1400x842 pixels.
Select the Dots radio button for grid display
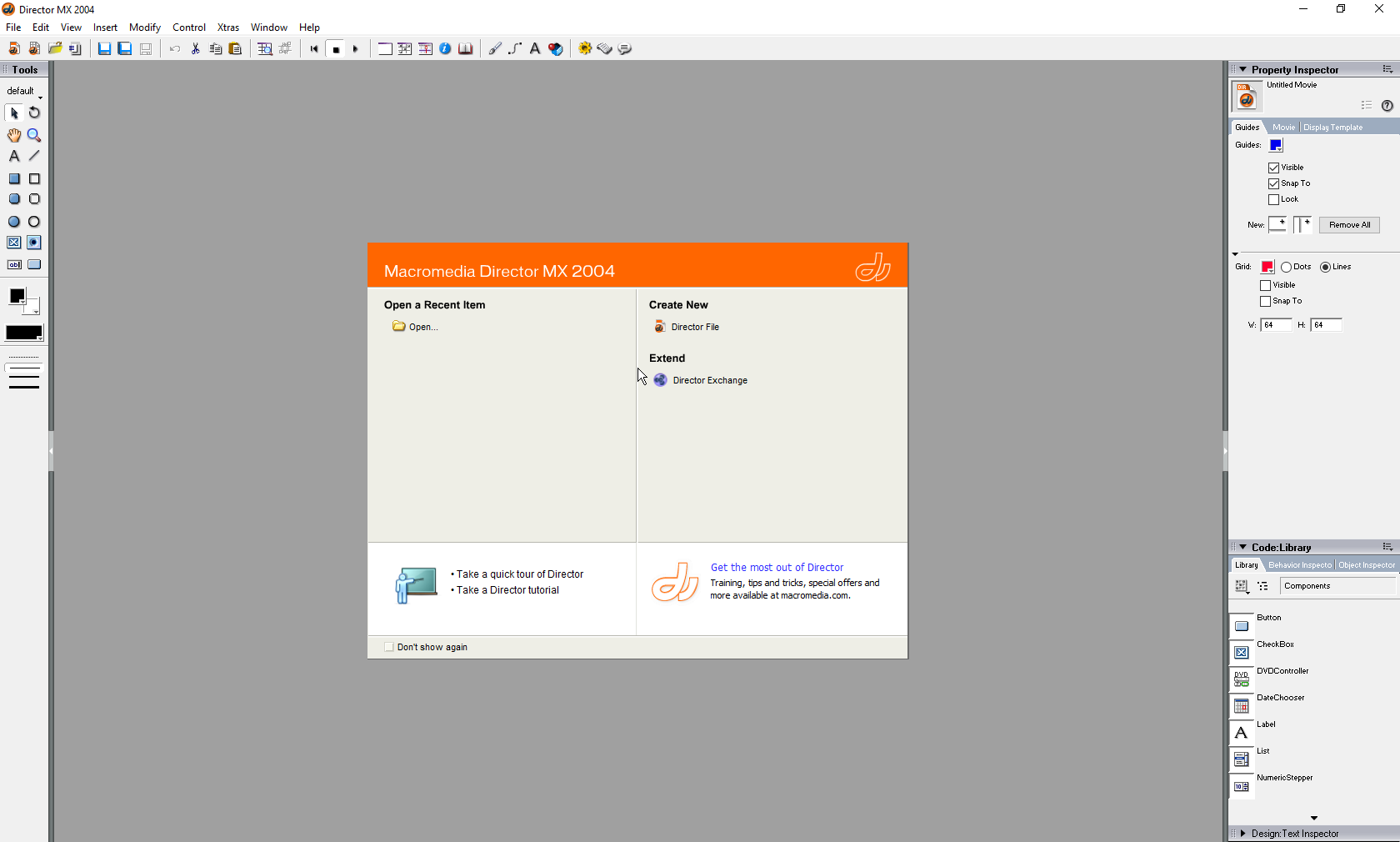coord(1287,267)
